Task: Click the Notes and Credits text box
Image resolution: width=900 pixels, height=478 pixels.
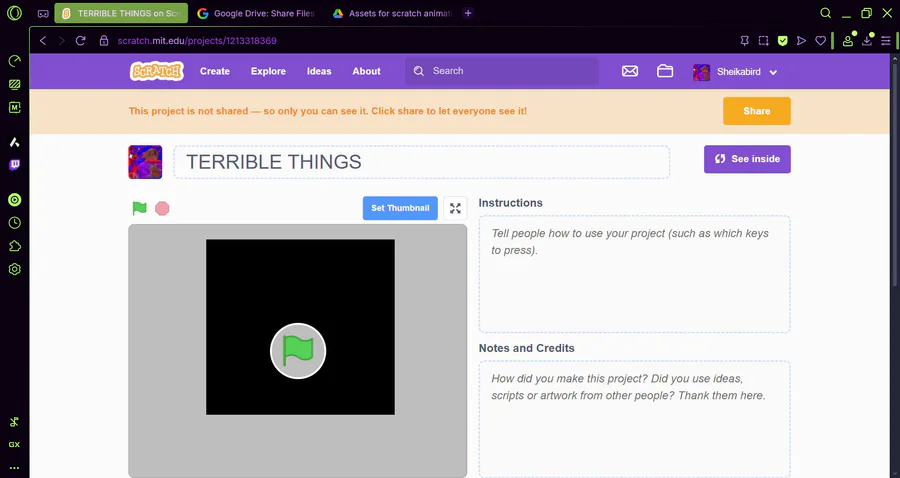Action: click(x=634, y=419)
